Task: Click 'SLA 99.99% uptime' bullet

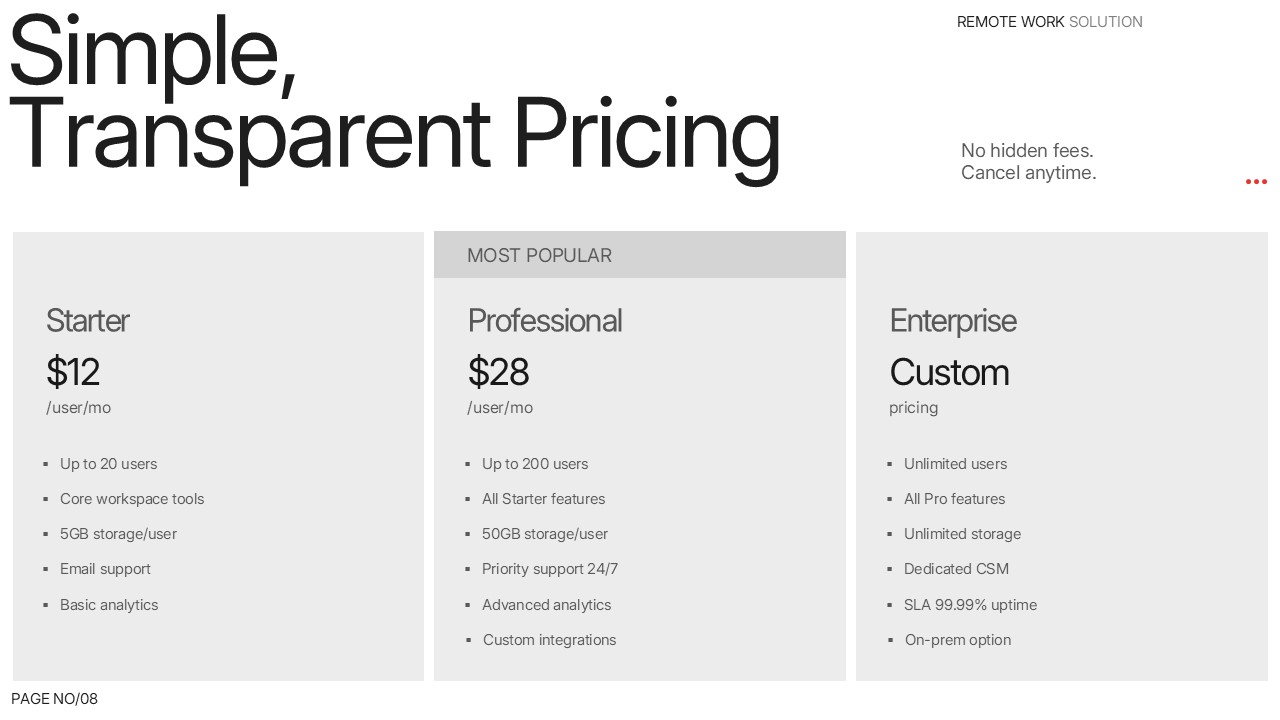Action: (970, 605)
